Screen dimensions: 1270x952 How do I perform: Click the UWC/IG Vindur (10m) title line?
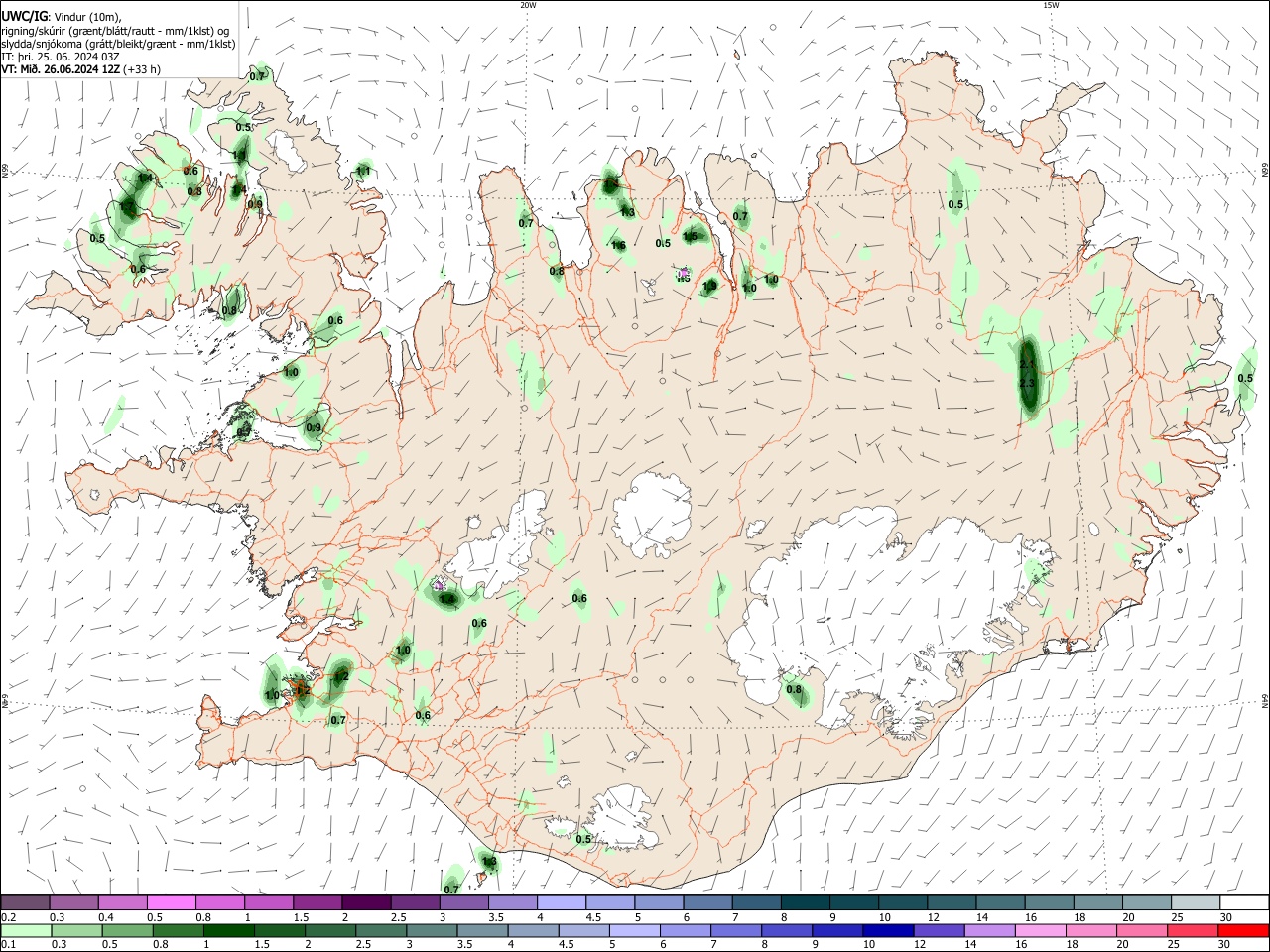pos(61,16)
